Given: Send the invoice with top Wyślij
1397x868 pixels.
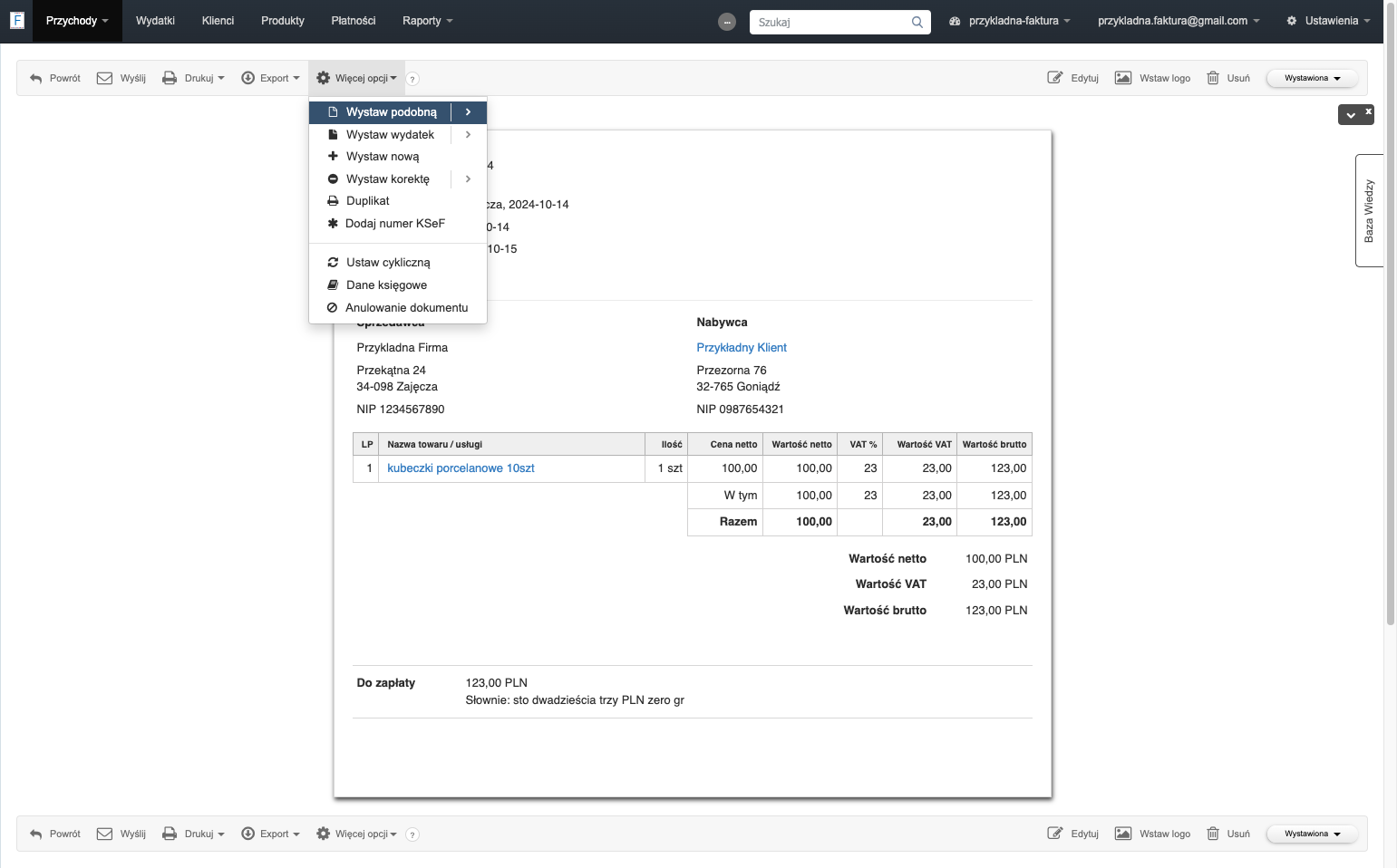Looking at the screenshot, I should [121, 78].
